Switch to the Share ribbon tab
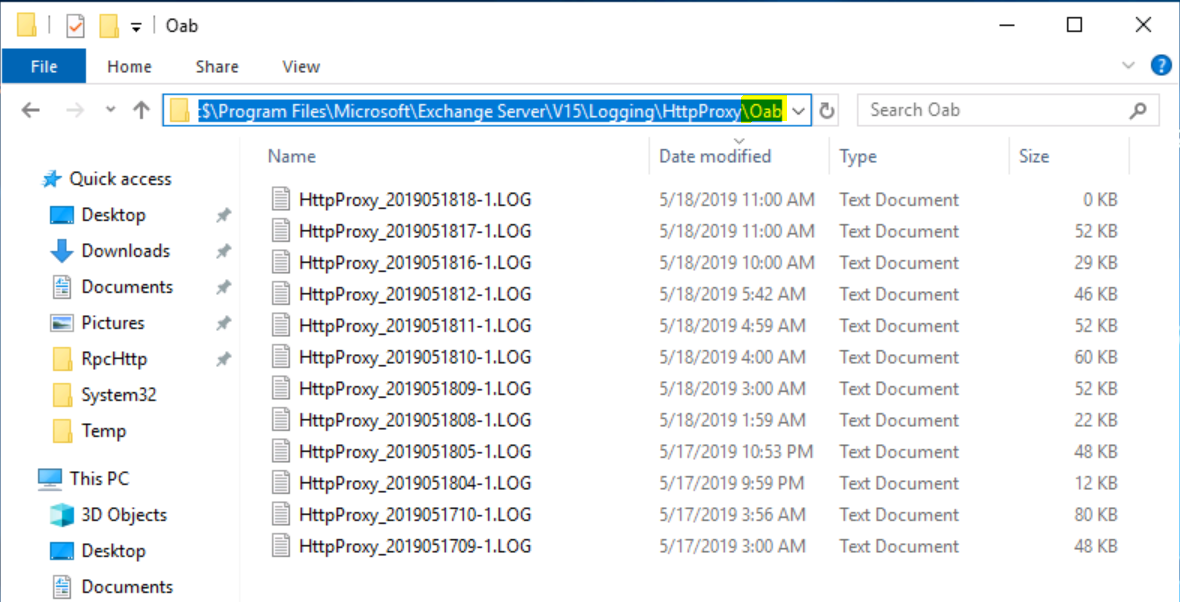 click(x=217, y=66)
